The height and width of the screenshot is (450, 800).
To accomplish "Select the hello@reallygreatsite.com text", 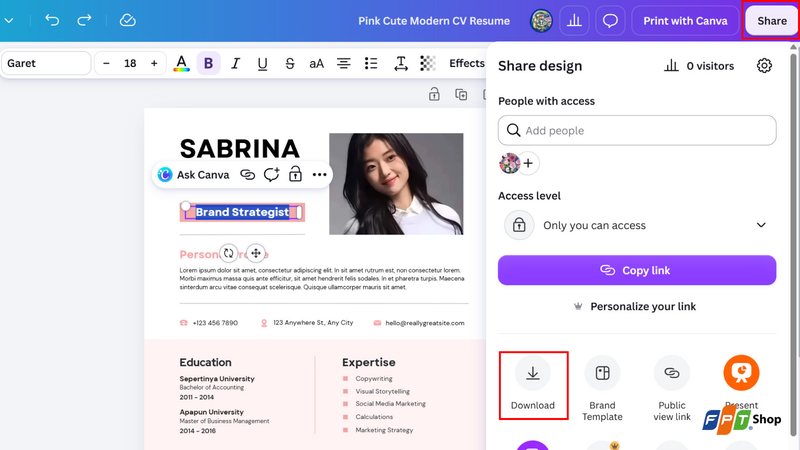I will click(x=424, y=323).
